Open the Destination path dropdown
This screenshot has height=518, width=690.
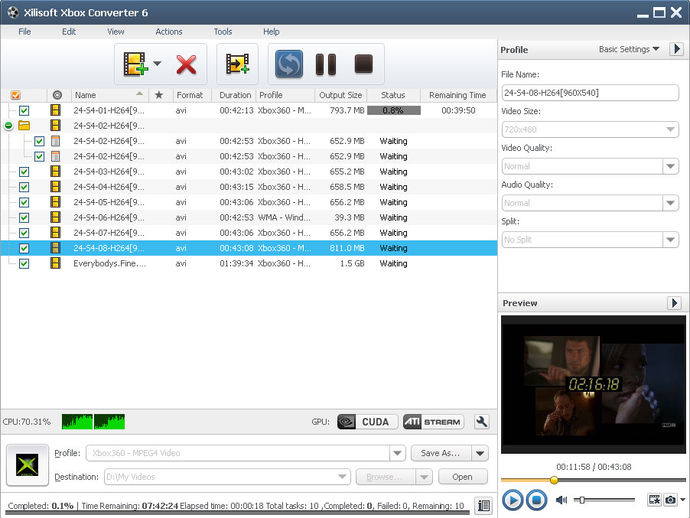pyautogui.click(x=342, y=477)
